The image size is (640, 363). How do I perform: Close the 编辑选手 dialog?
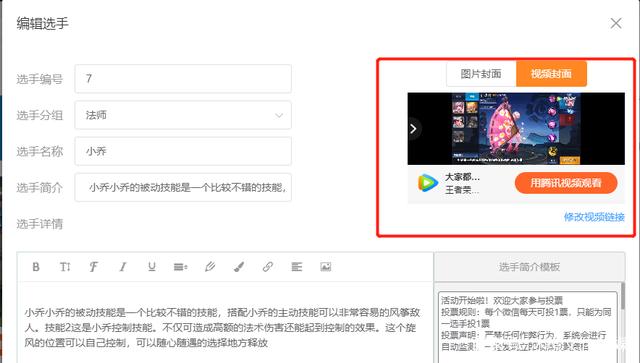(616, 23)
